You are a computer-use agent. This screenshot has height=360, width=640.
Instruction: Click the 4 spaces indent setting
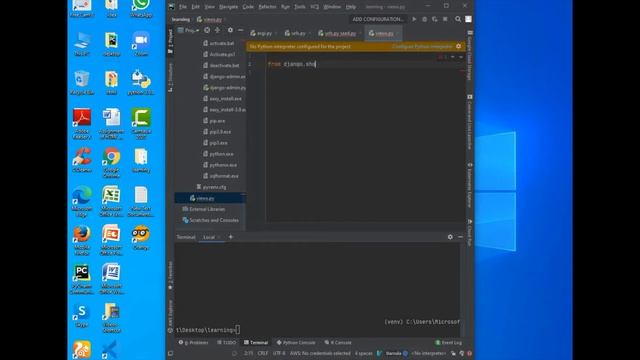pos(363,353)
